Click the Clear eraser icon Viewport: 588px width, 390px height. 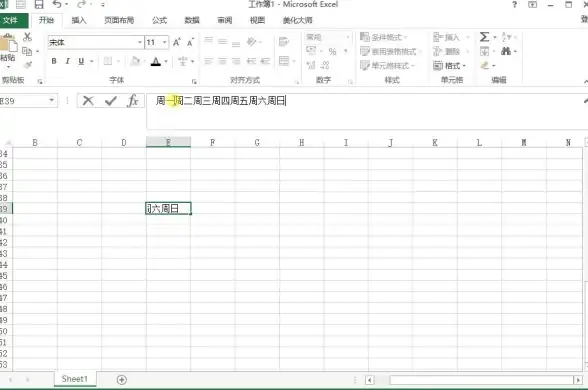pos(485,65)
